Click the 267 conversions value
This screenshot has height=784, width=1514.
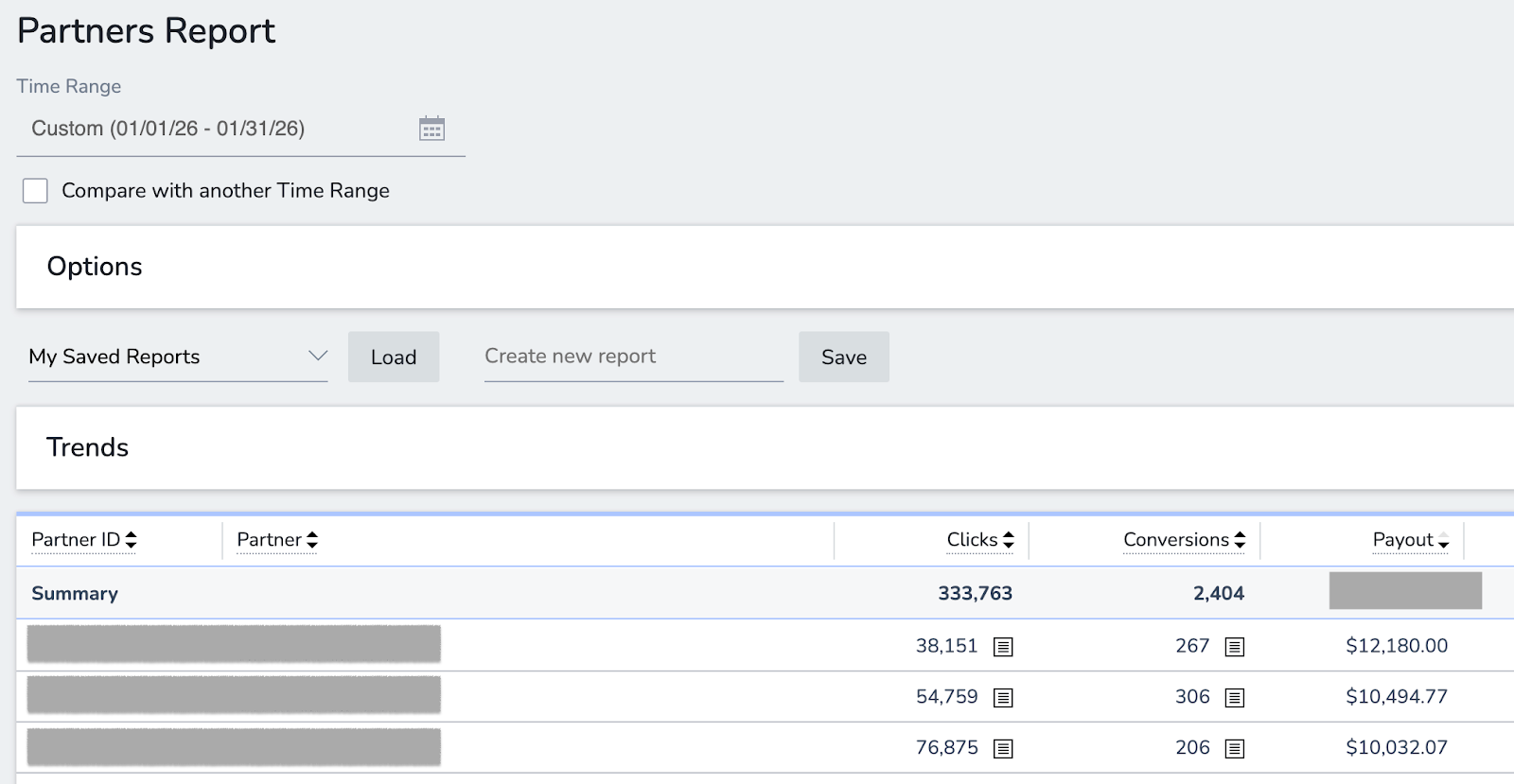coord(1192,646)
